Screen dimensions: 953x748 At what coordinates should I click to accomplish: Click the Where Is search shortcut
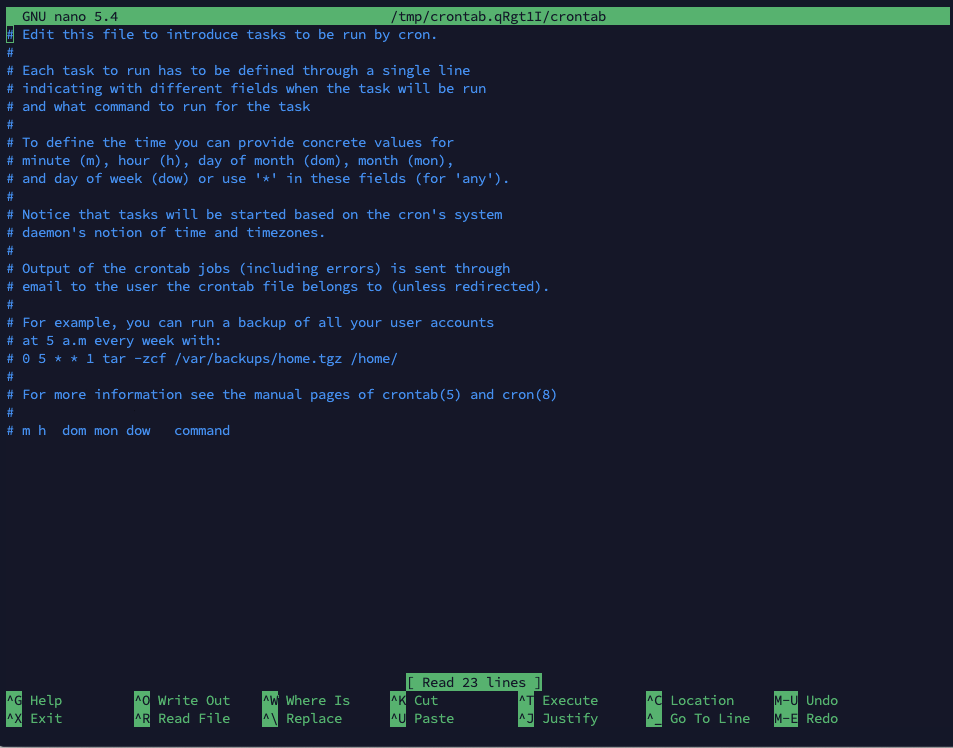pos(317,701)
